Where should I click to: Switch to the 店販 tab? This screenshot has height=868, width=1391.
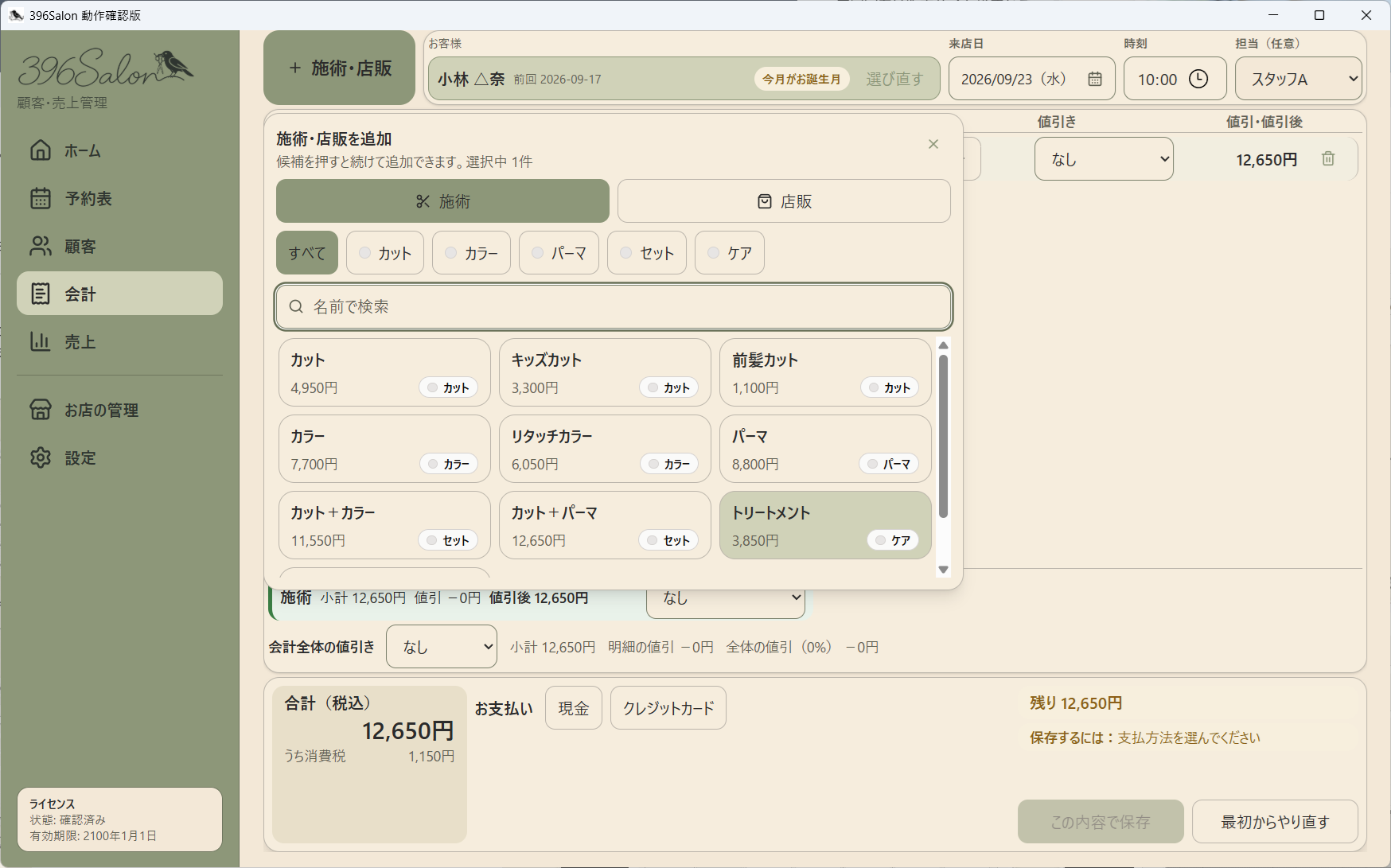(784, 201)
